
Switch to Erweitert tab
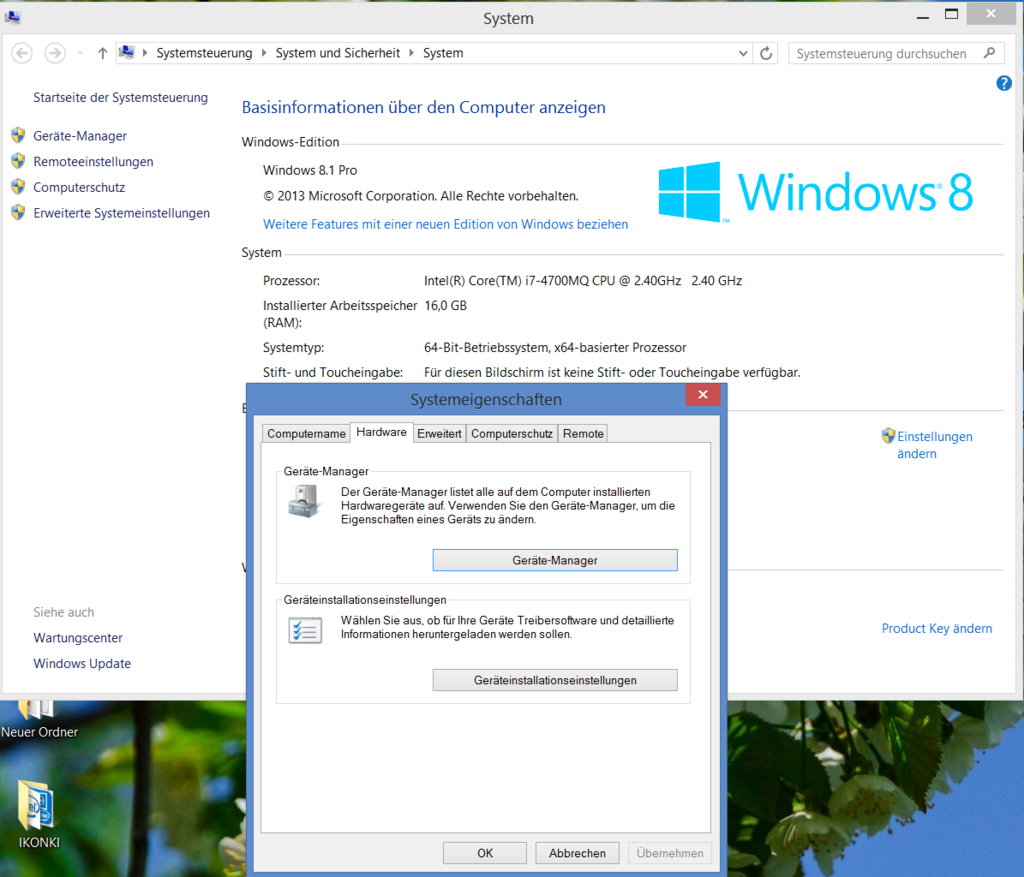pyautogui.click(x=440, y=434)
